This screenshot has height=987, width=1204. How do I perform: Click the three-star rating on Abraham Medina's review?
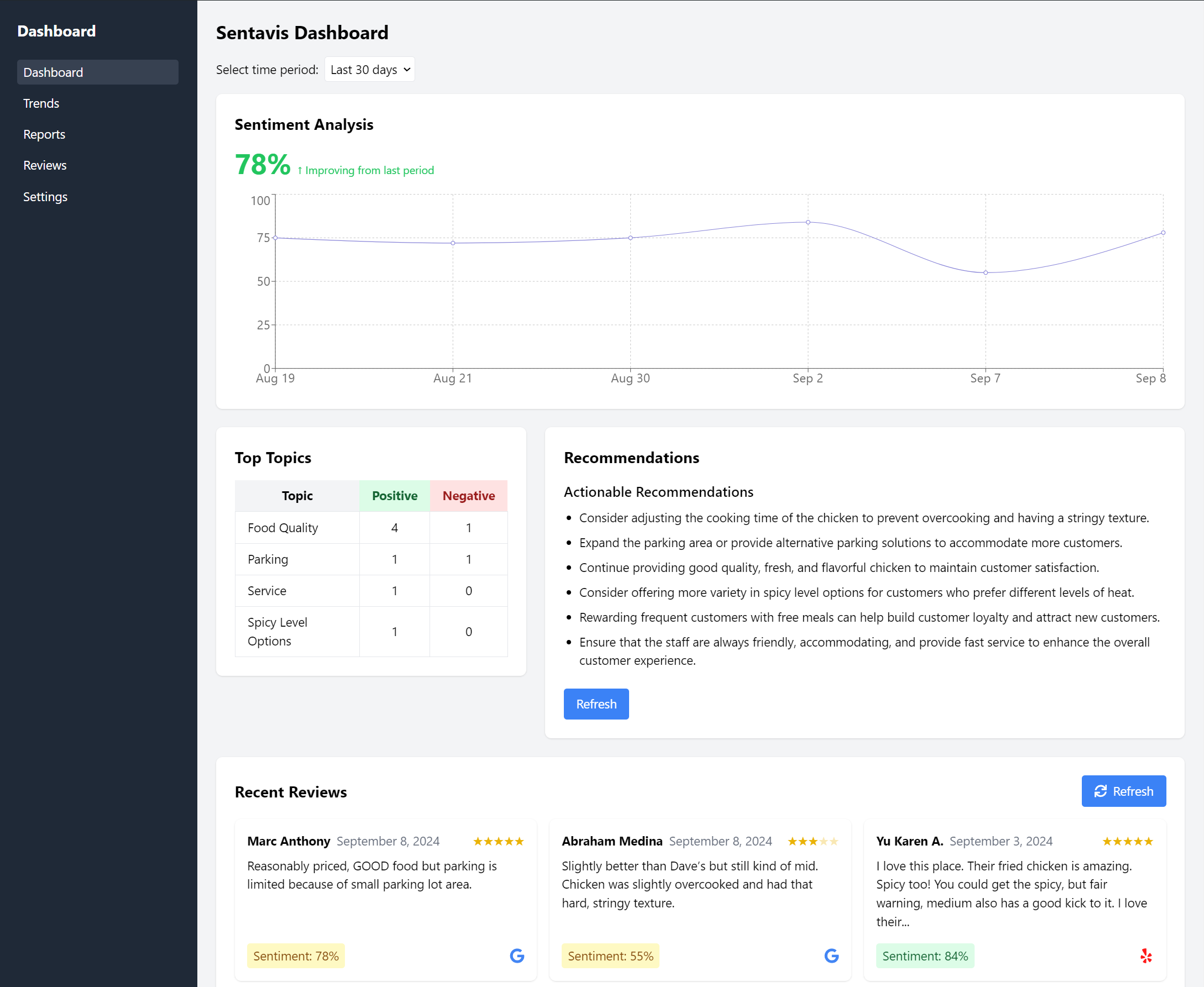[812, 841]
